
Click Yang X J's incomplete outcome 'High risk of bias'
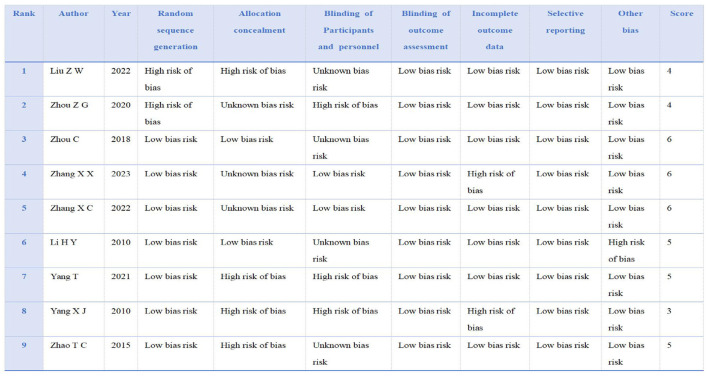(x=491, y=319)
